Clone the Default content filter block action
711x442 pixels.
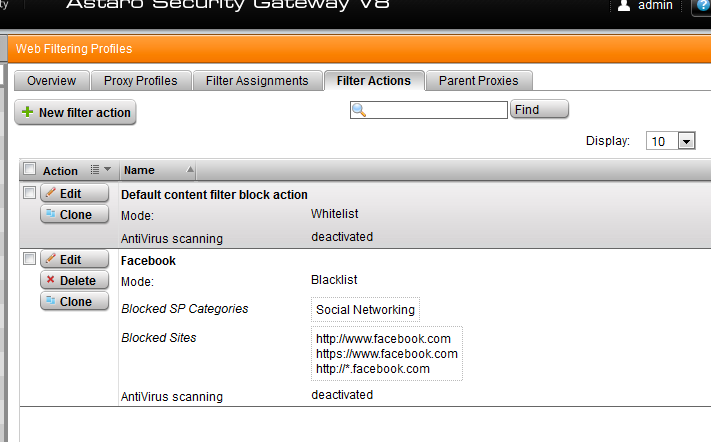(75, 214)
